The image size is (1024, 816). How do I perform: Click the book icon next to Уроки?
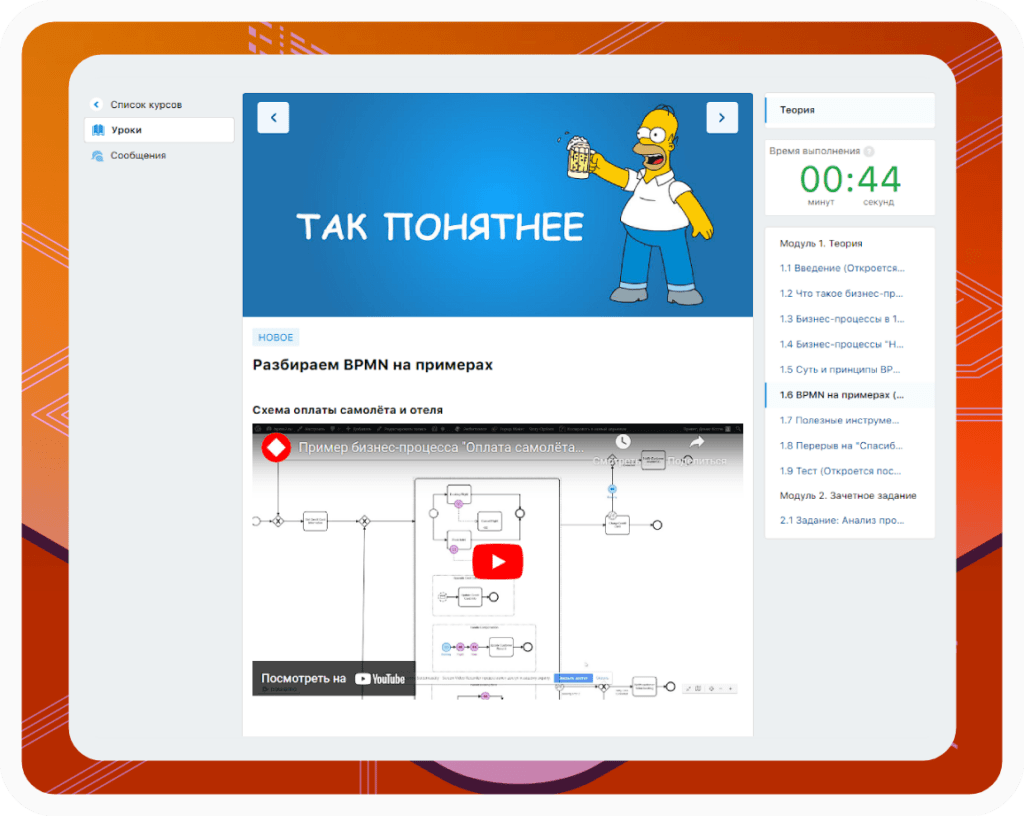click(x=98, y=130)
